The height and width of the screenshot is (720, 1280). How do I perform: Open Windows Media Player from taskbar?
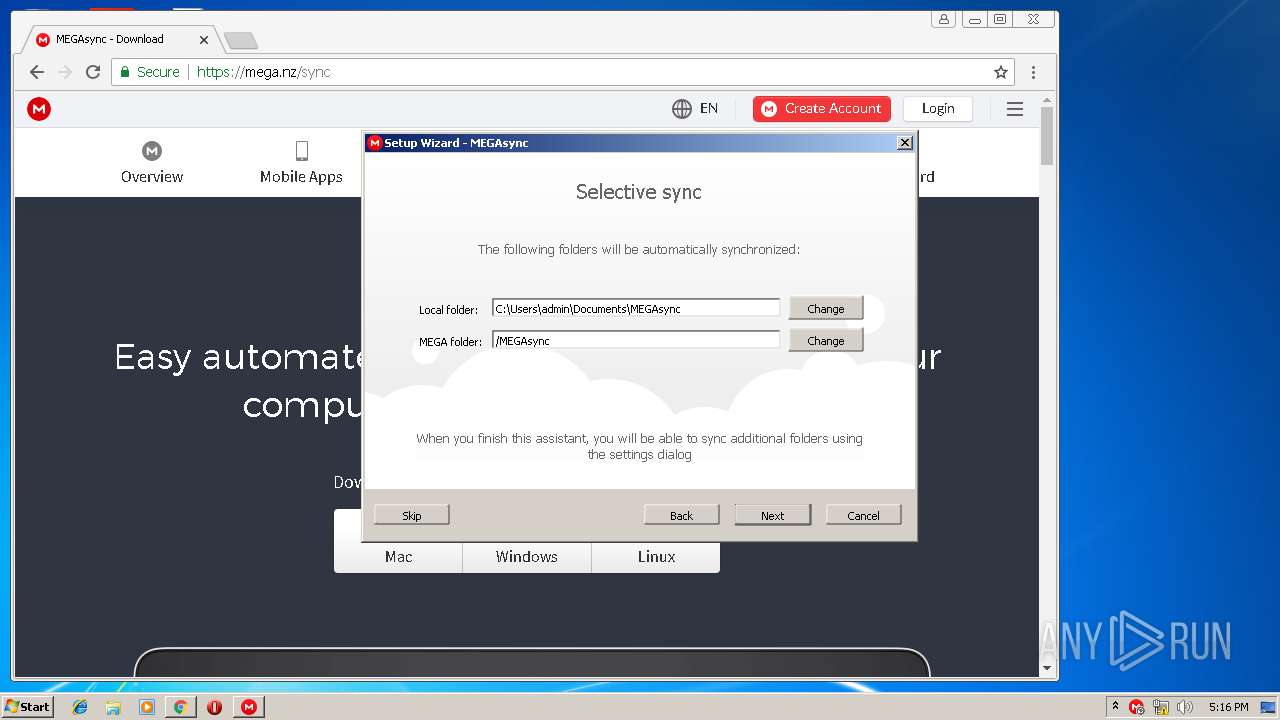coord(147,707)
